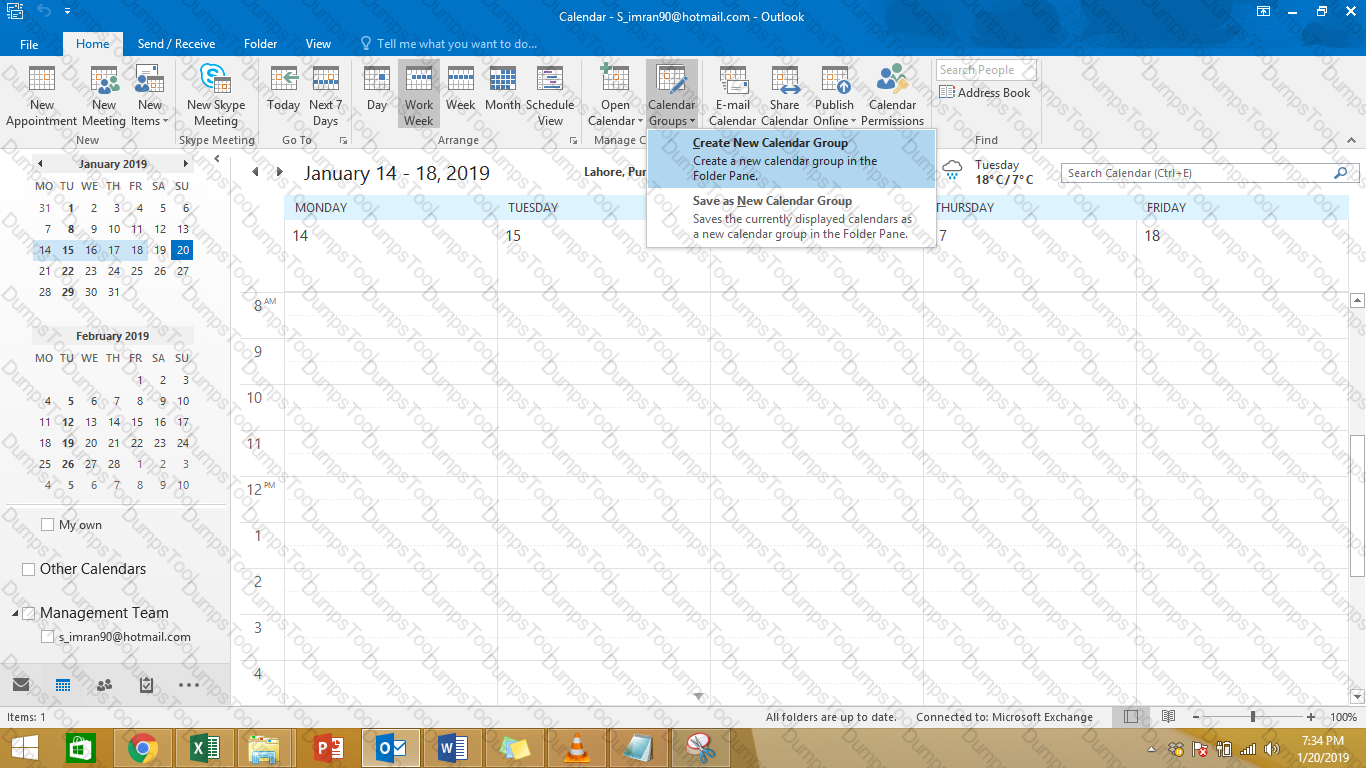Adjust the zoom slider

(1253, 717)
